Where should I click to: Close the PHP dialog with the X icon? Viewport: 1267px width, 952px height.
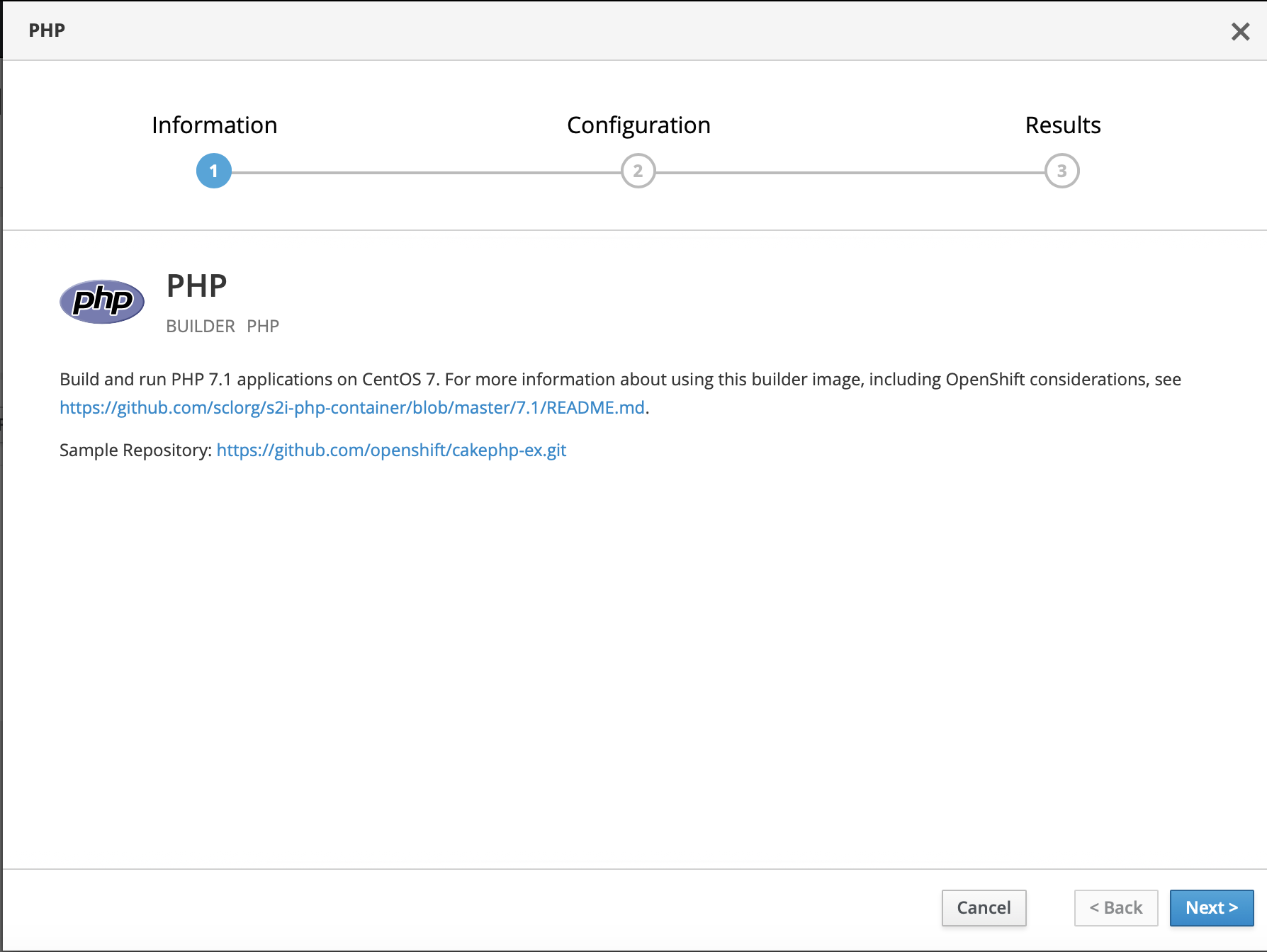click(x=1240, y=31)
